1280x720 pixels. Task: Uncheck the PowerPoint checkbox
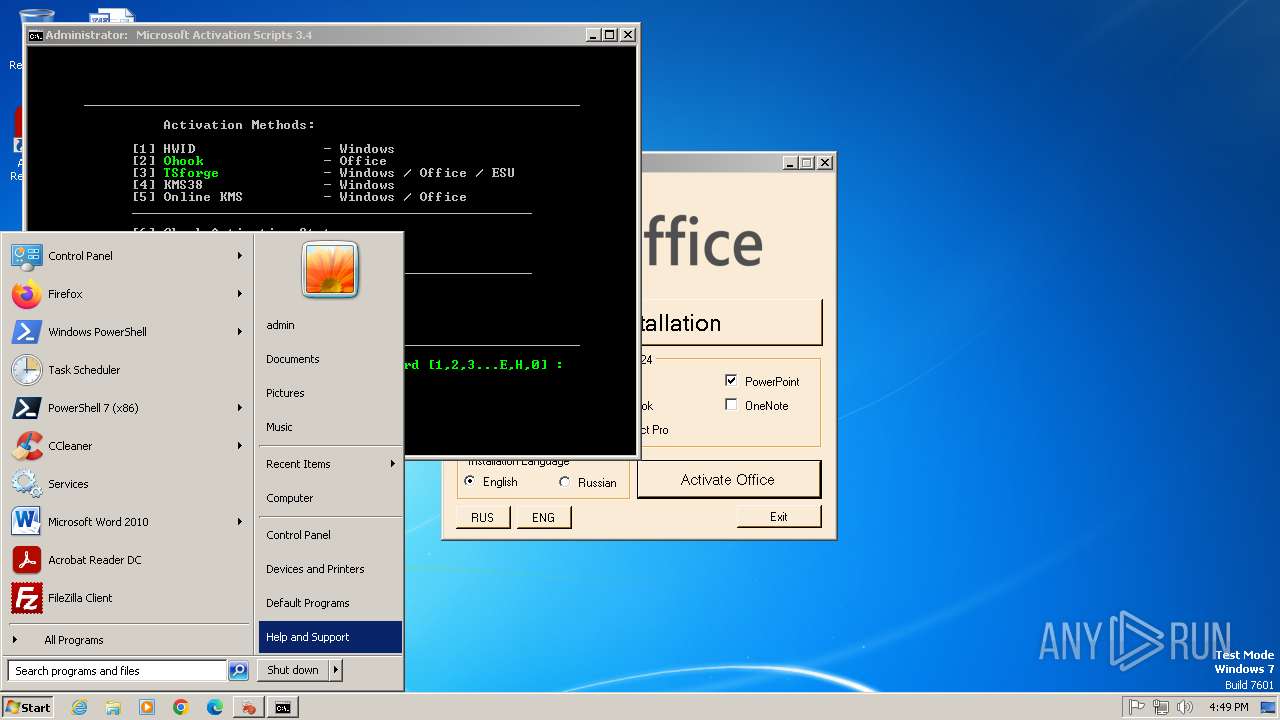pos(731,381)
